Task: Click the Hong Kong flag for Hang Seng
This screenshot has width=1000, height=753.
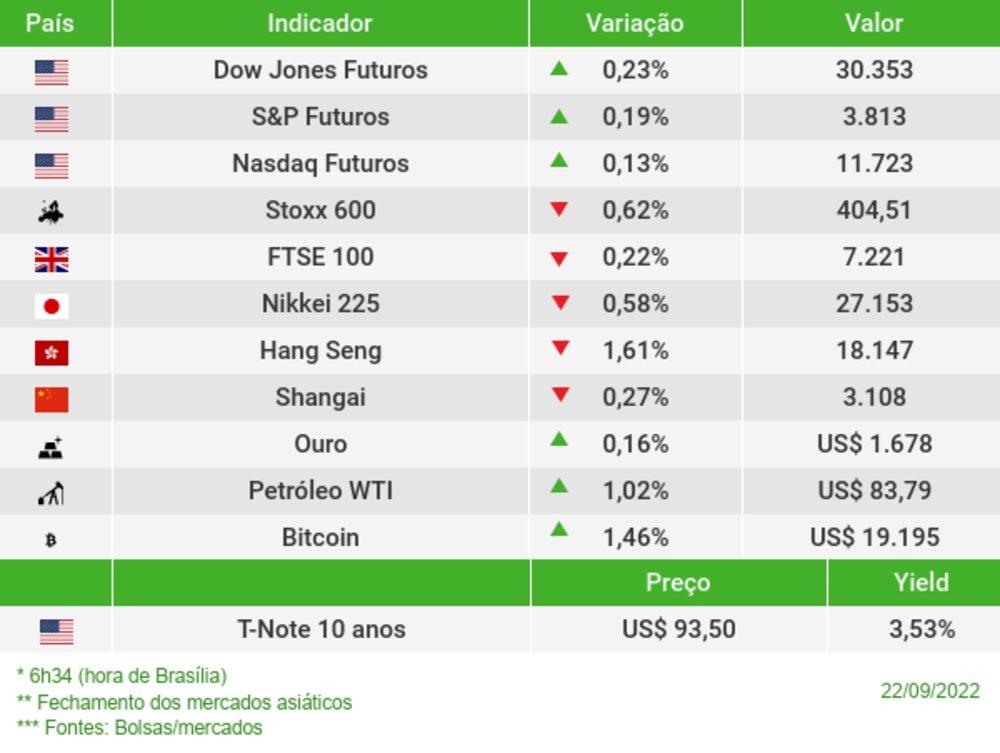Action: 51,353
